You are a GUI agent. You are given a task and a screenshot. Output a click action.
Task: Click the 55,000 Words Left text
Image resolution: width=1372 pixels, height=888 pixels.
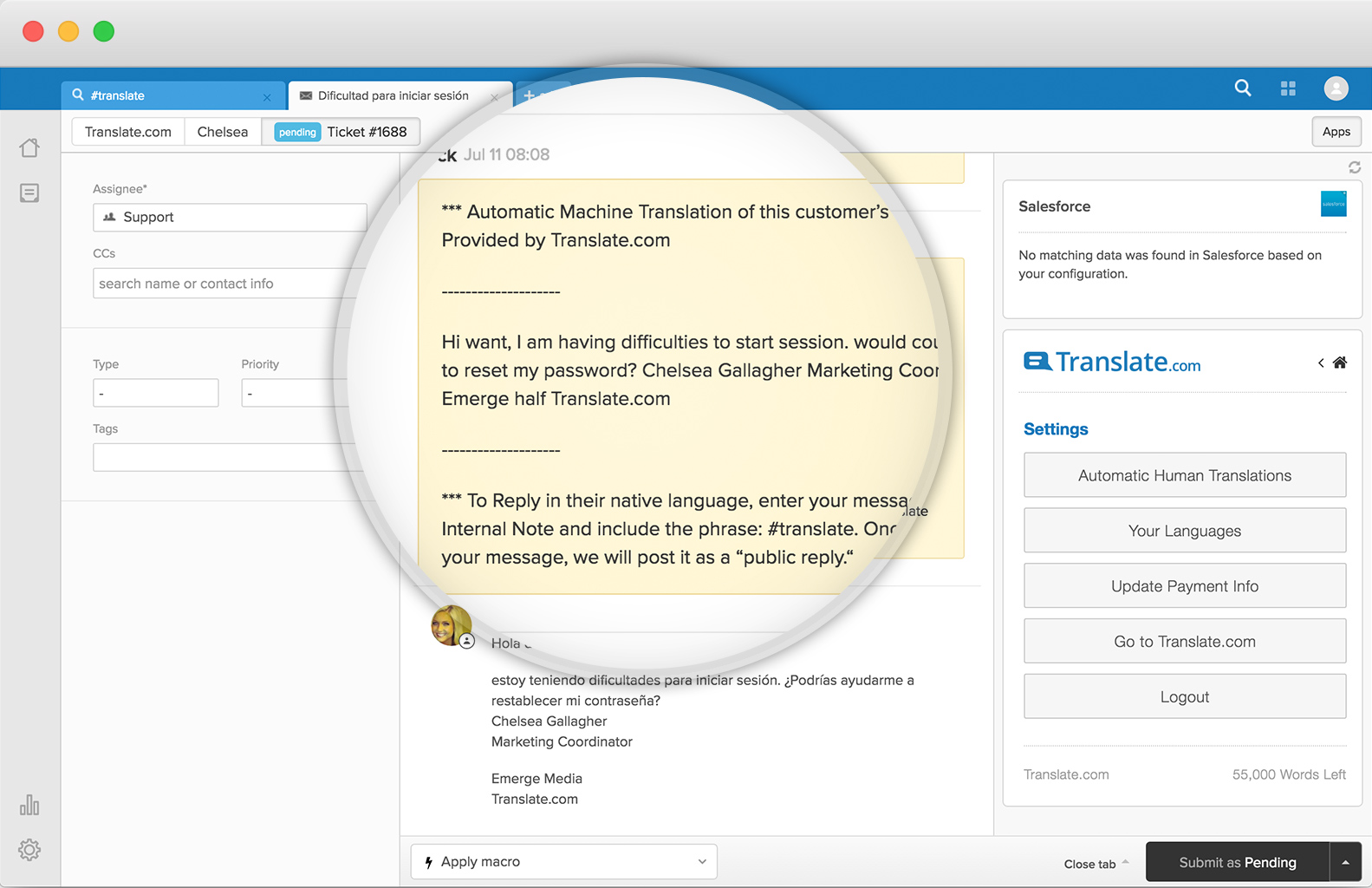pos(1289,774)
